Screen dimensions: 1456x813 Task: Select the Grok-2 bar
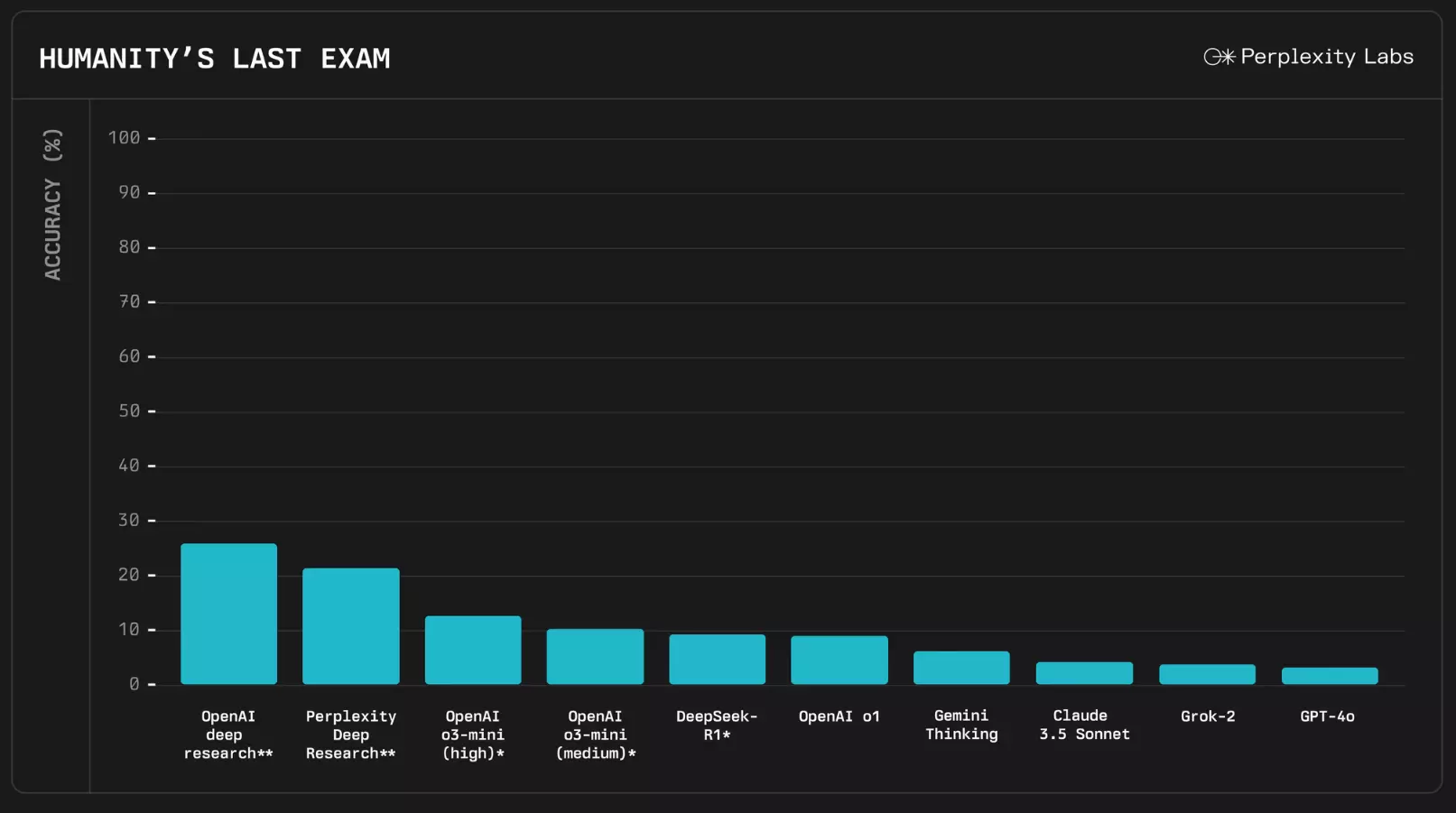pyautogui.click(x=1207, y=674)
